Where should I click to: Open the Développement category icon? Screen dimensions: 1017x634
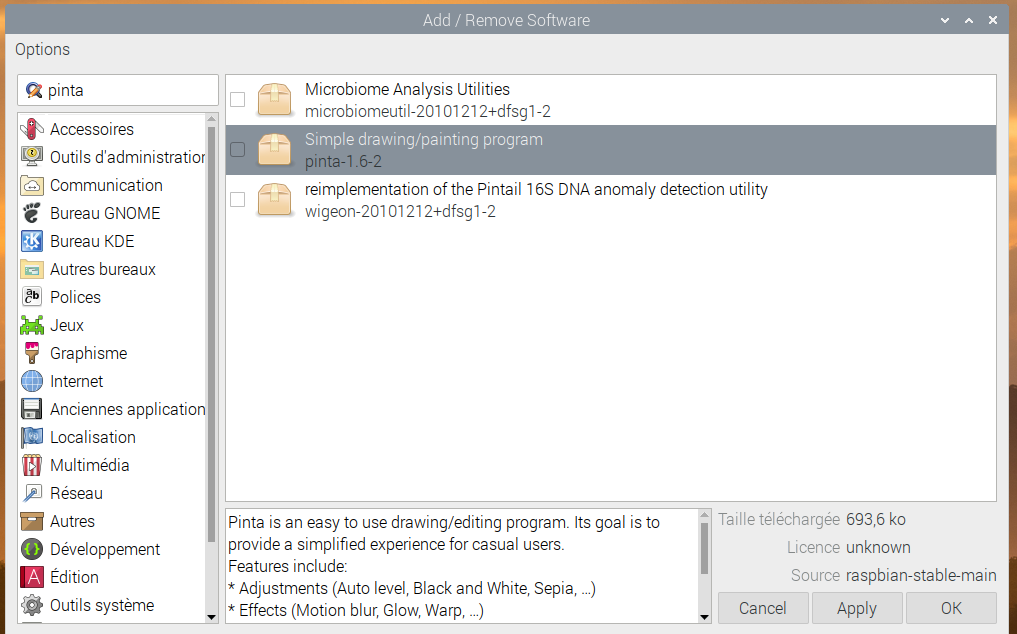(x=32, y=549)
